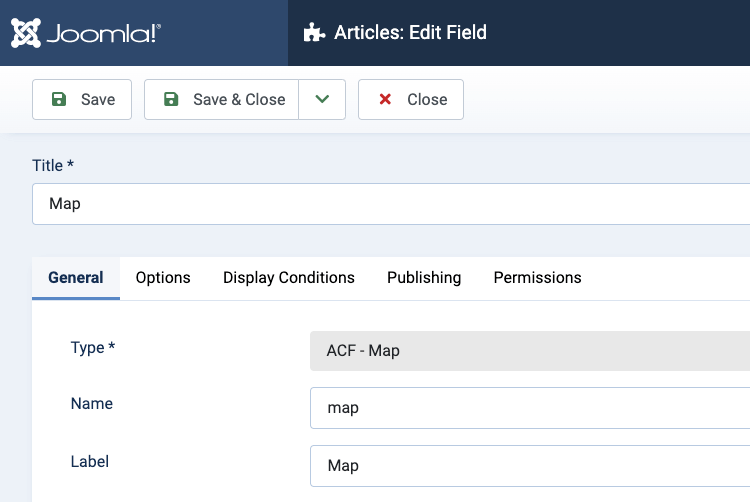This screenshot has height=502, width=750.
Task: Click the Joomla logo
Action: (x=86, y=33)
